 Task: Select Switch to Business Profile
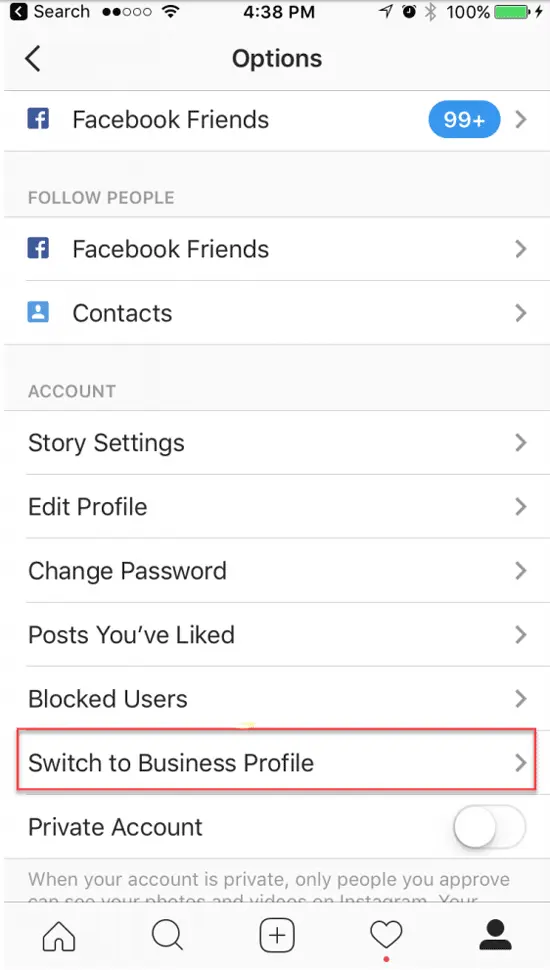coord(277,762)
